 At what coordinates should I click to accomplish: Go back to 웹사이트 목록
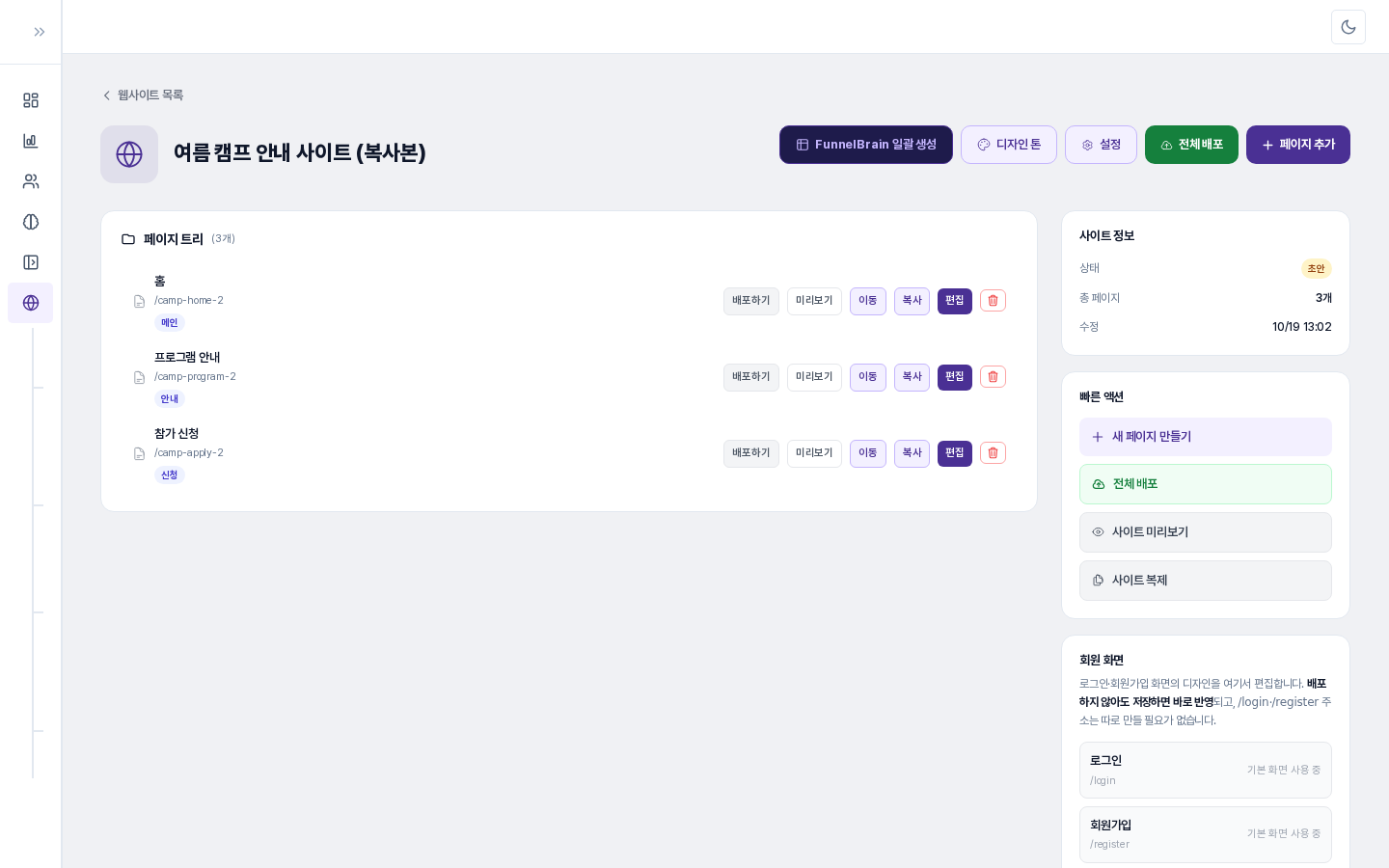click(143, 95)
